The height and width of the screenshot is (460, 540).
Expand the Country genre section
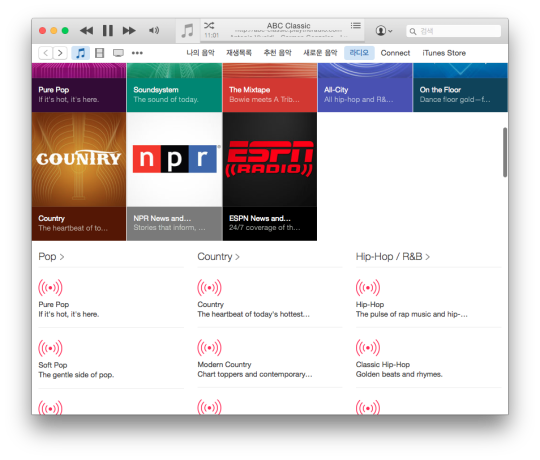tap(218, 257)
